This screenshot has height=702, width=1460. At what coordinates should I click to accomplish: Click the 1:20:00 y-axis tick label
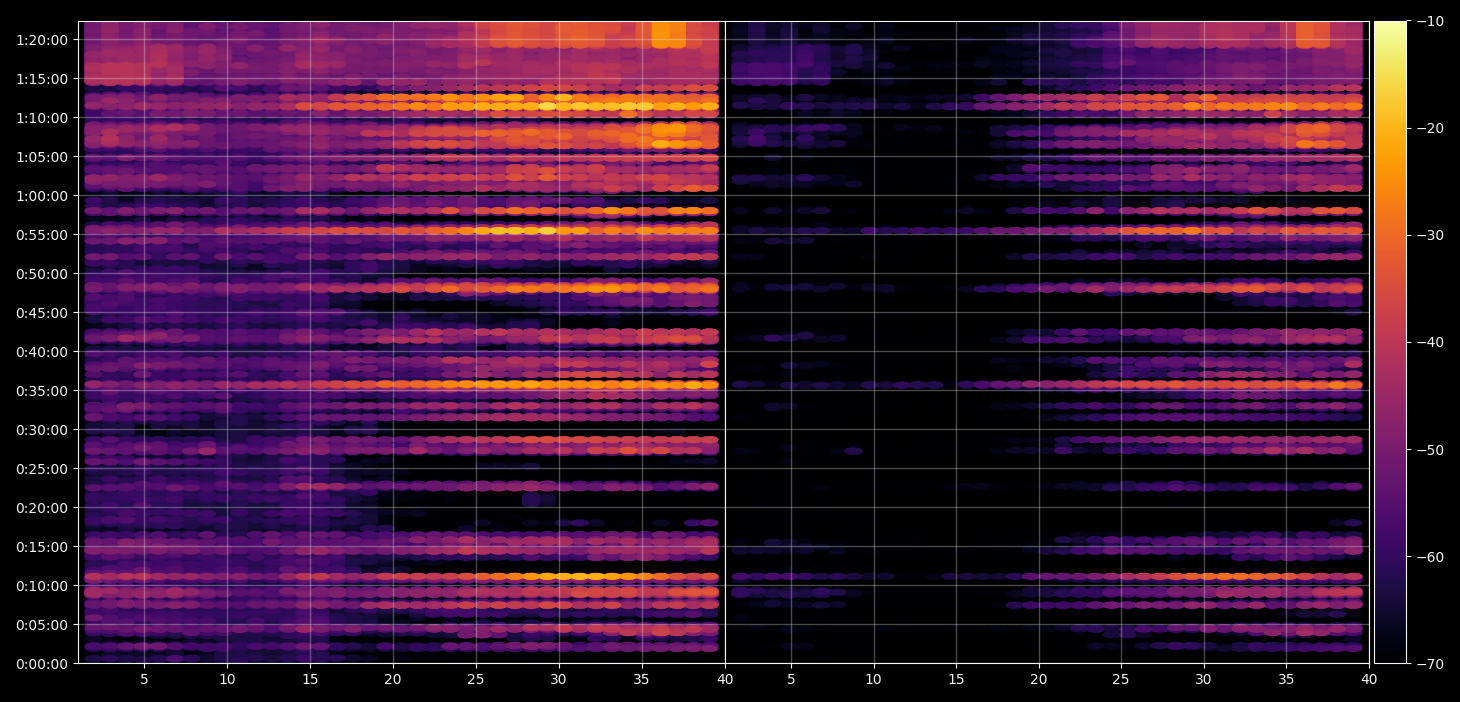pyautogui.click(x=42, y=40)
